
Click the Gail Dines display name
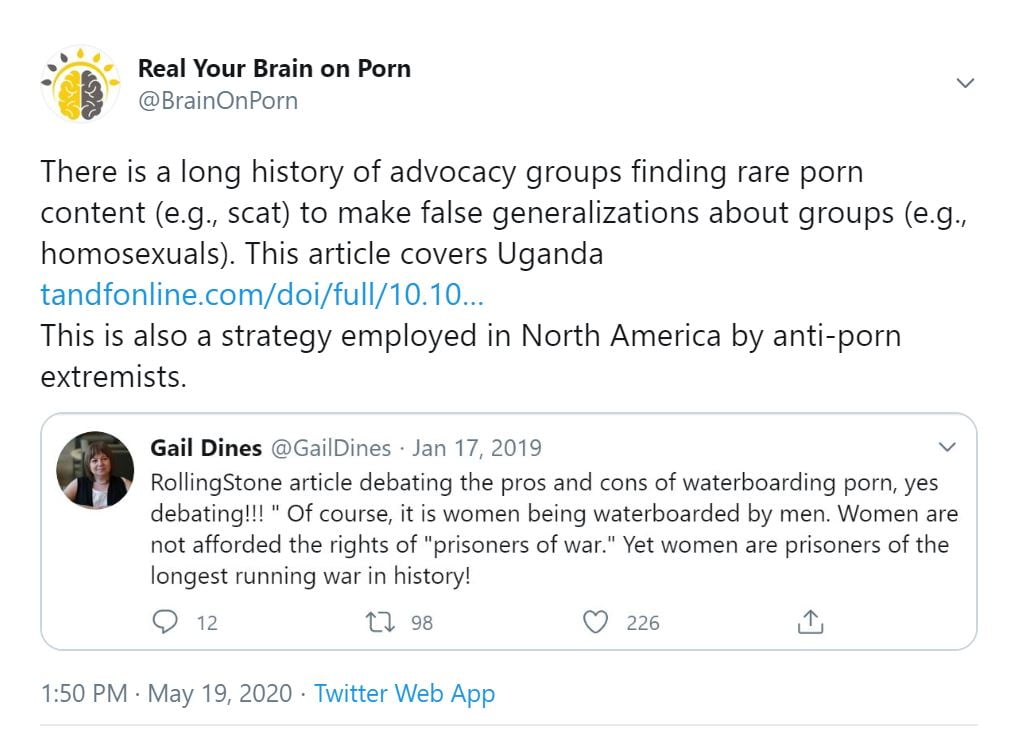[206, 448]
